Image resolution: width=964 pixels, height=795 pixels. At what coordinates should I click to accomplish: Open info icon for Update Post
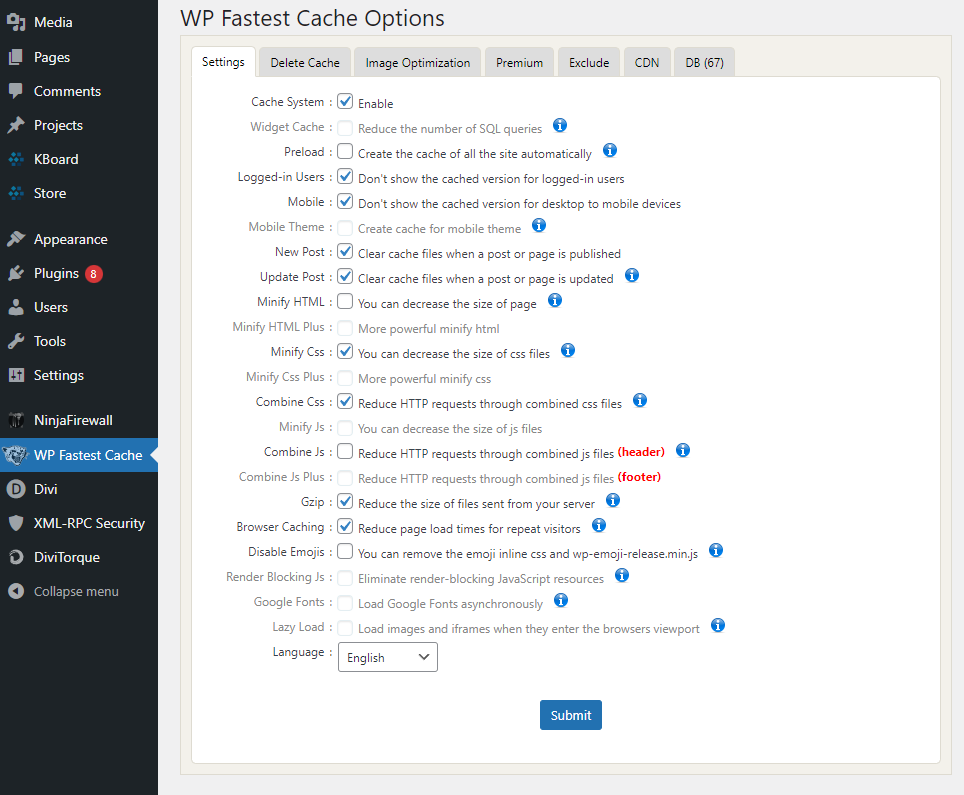coord(631,275)
